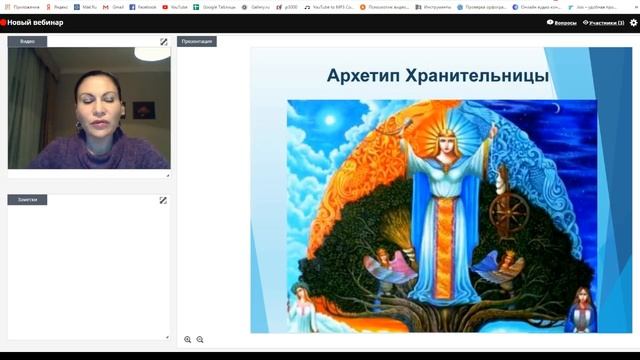Expand the Видео panel to fullscreen
640x360 pixels.
(x=164, y=42)
